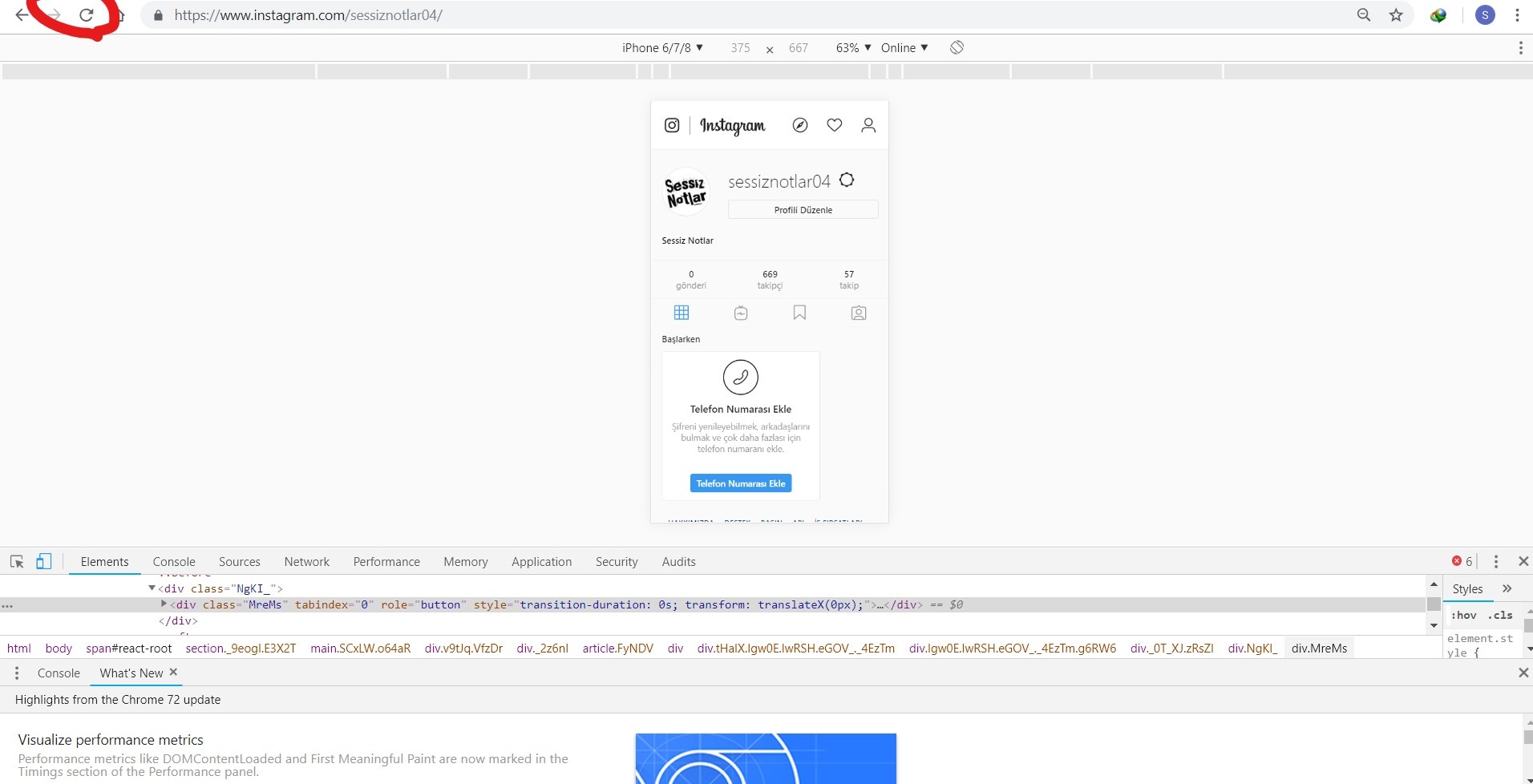Click the ellipsis beside selected DOM row
Screen dimensions: 1533x784
(7, 605)
